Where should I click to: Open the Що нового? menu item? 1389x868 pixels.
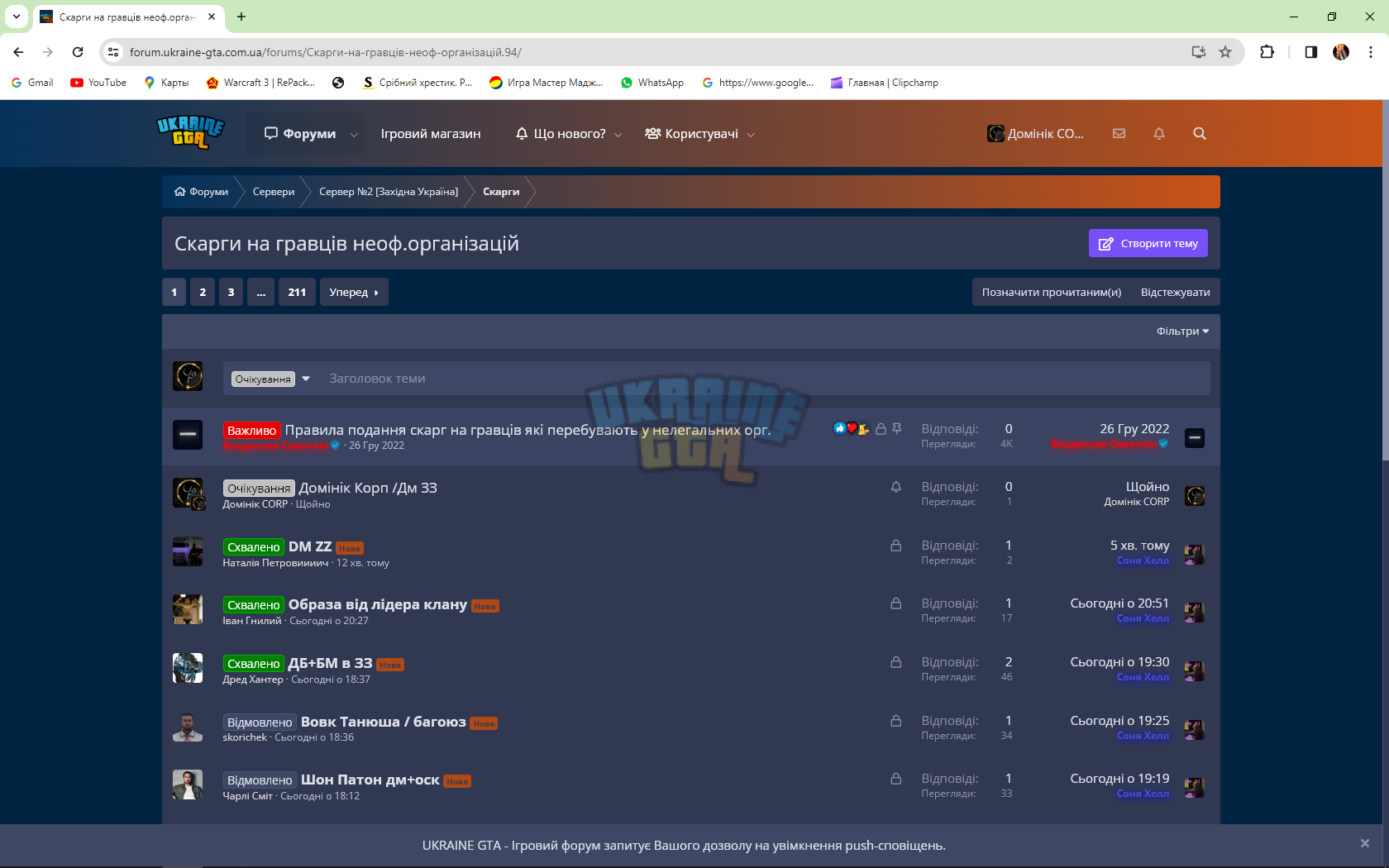pos(561,134)
